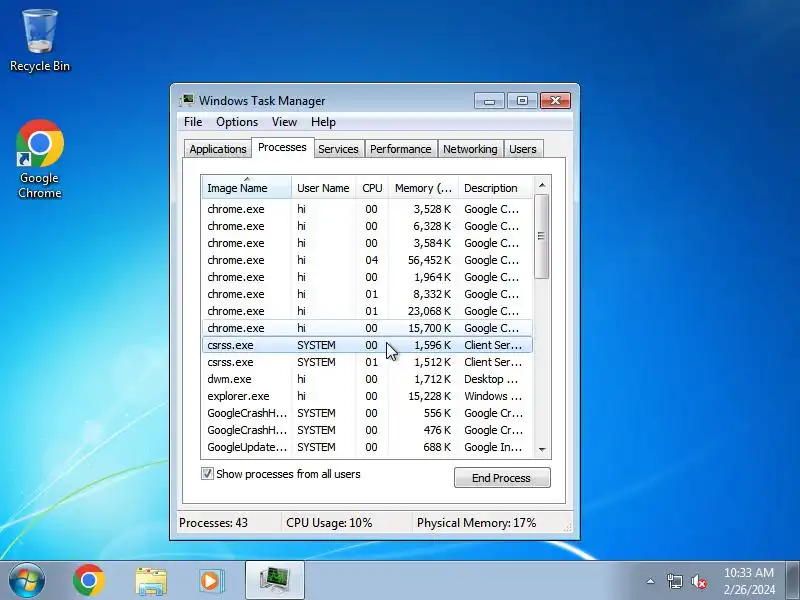Maximize the Task Manager window
The image size is (800, 600).
coord(522,101)
